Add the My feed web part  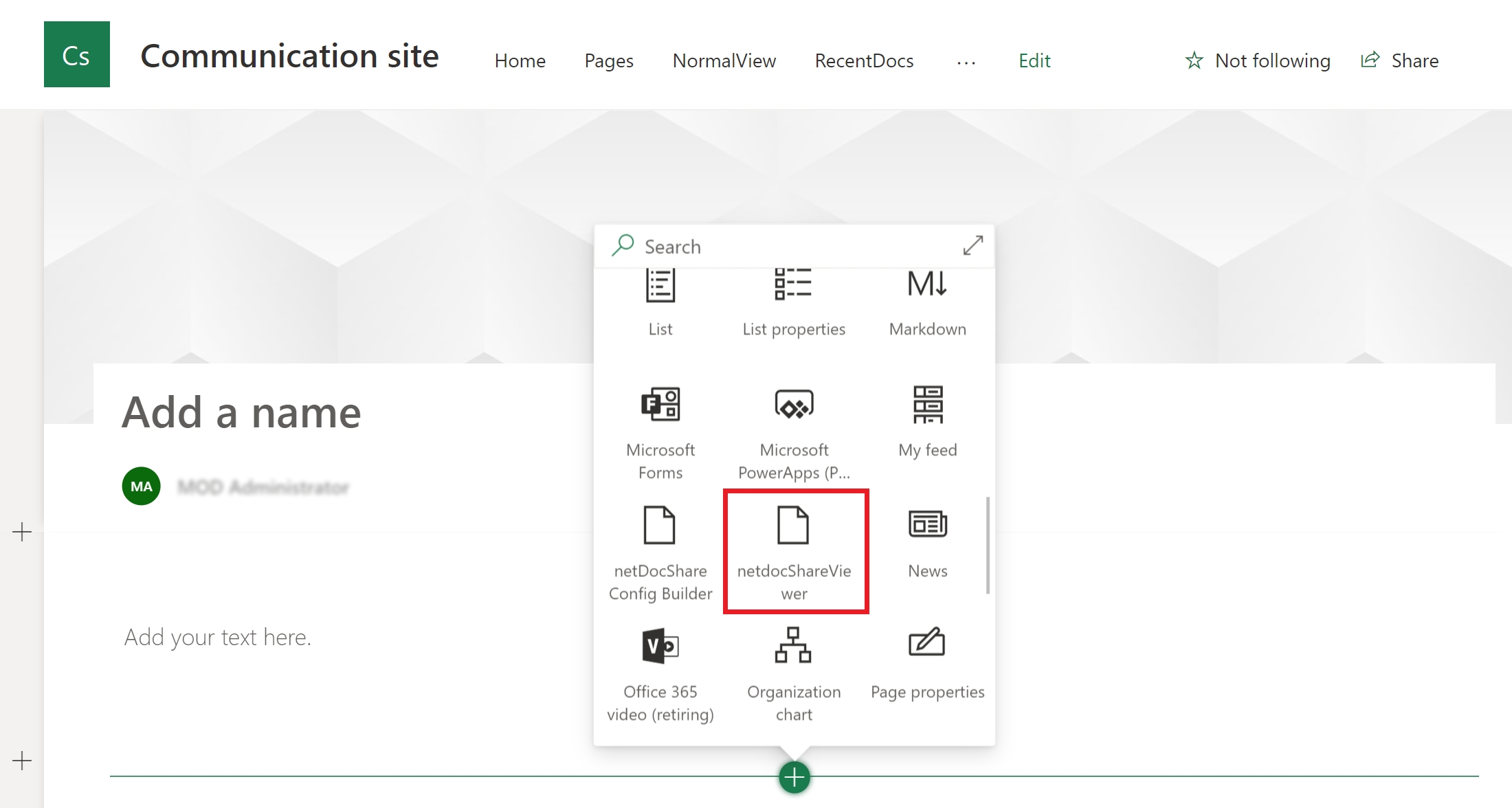pos(927,423)
